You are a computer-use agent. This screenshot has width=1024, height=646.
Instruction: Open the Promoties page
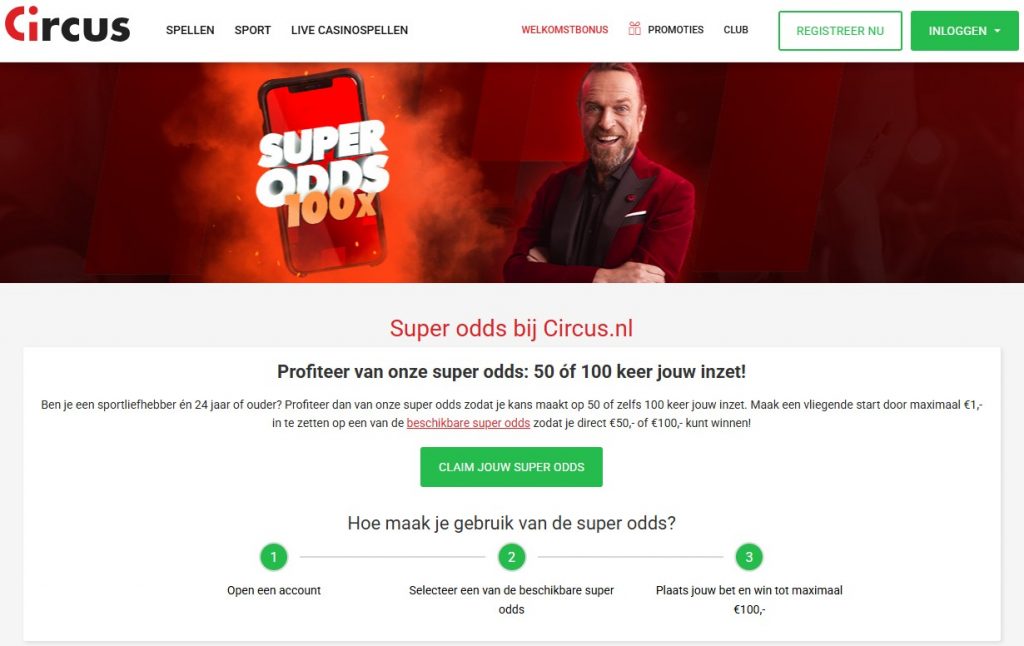point(675,29)
